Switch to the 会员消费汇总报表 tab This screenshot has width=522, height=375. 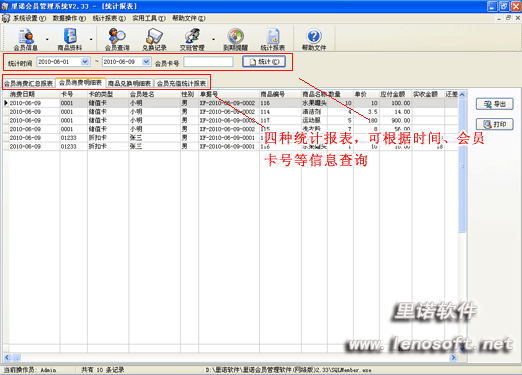coord(29,83)
